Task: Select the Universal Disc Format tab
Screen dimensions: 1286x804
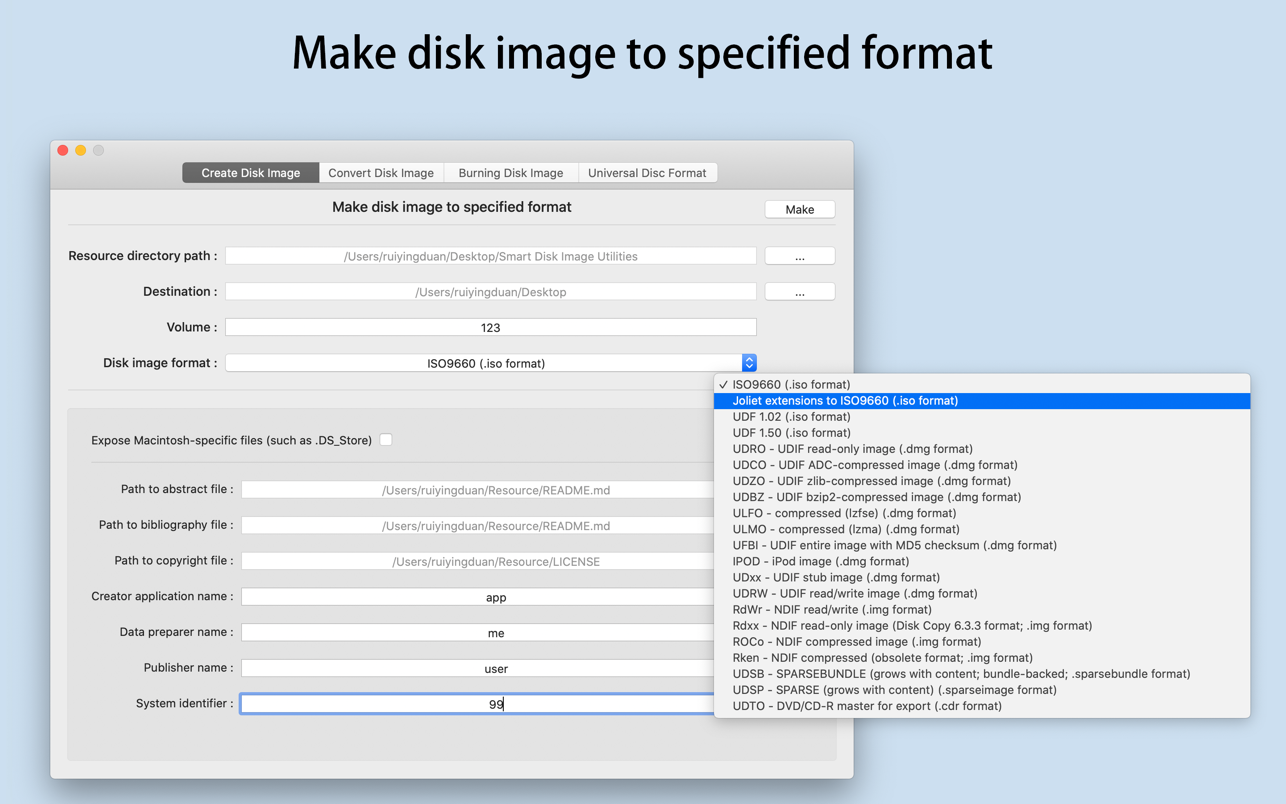Action: (646, 173)
